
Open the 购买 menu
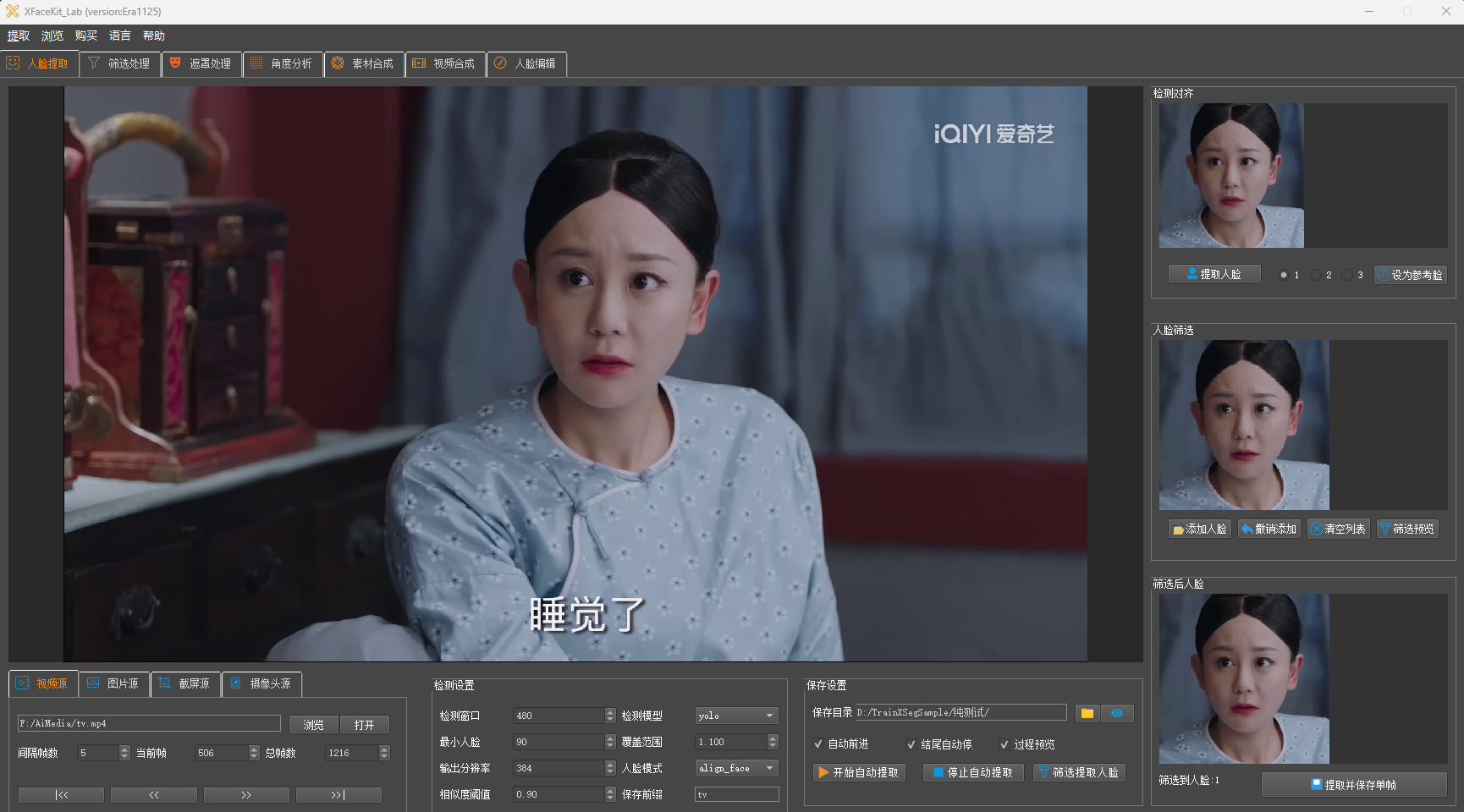[x=86, y=36]
